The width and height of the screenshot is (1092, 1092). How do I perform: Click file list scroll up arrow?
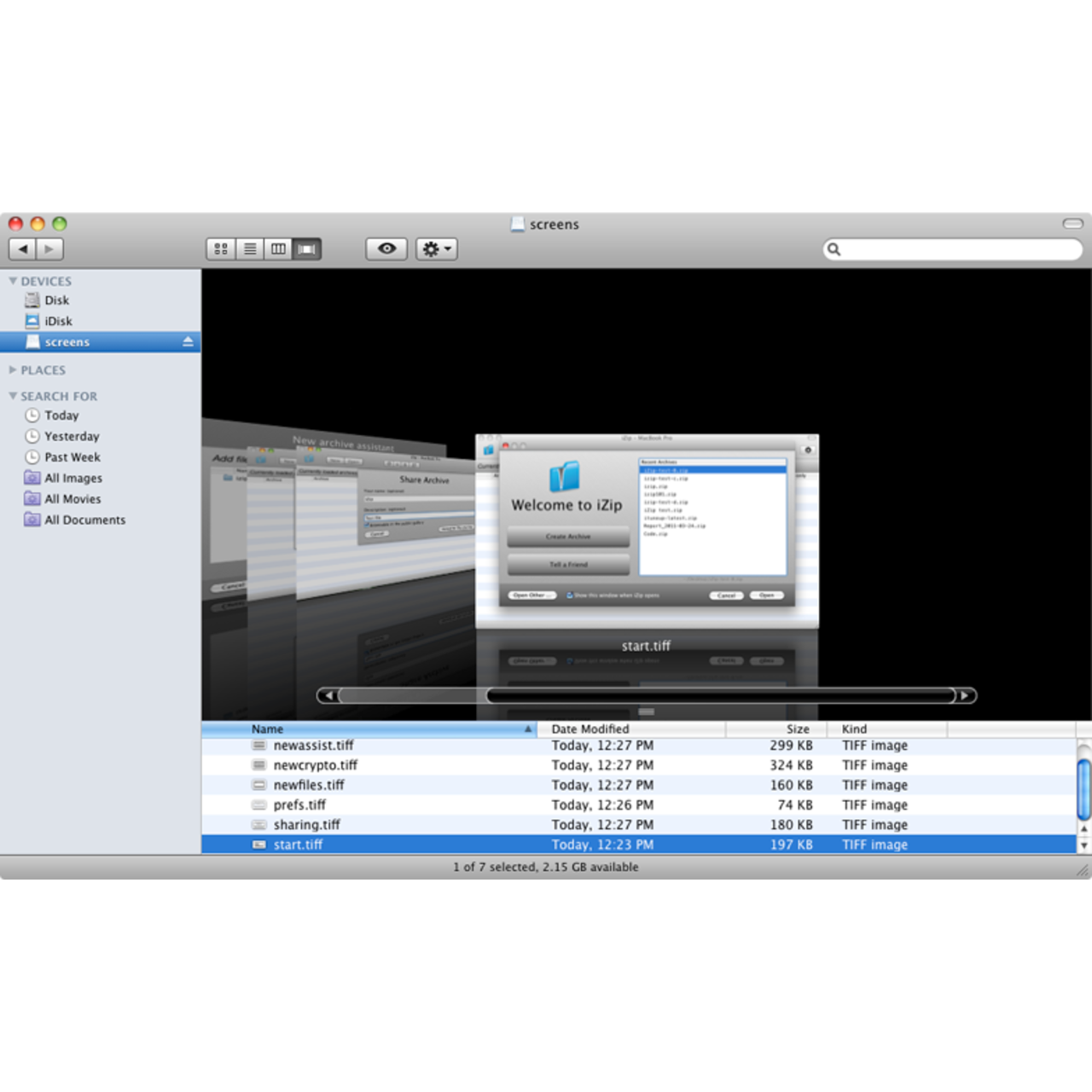pos(1083,828)
